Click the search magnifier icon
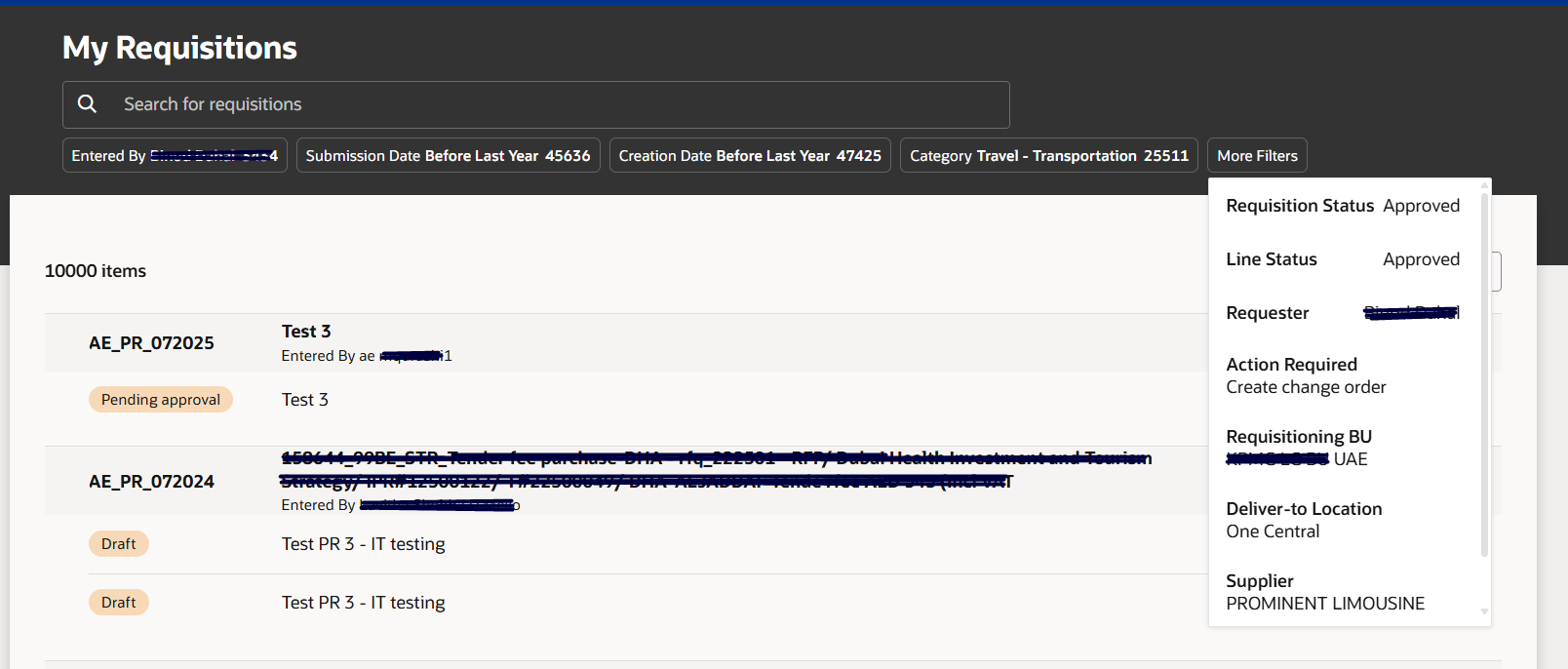 pyautogui.click(x=87, y=103)
